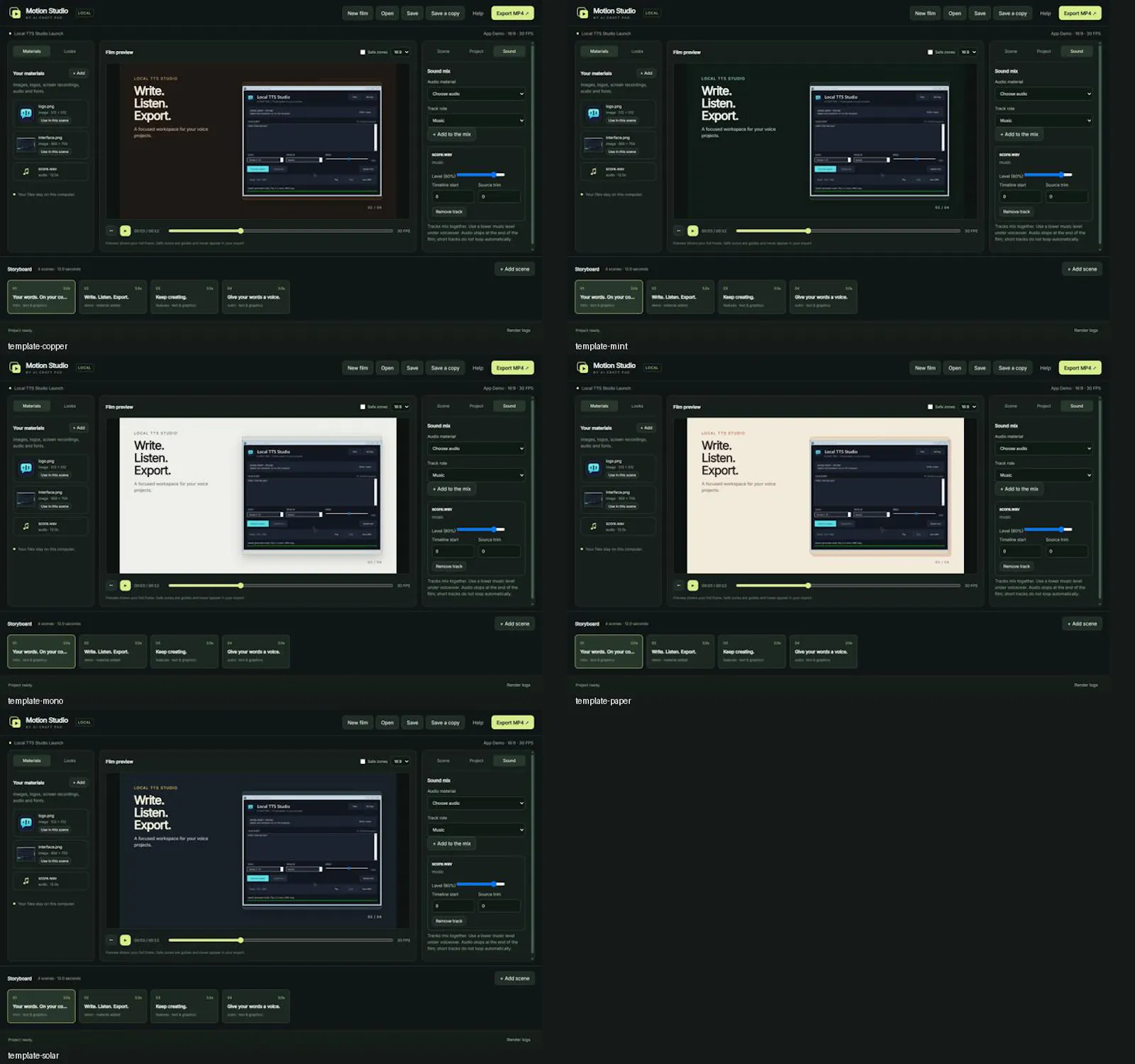The height and width of the screenshot is (1064, 1135).
Task: Open Music track role dropdown in template-mono
Action: (x=477, y=475)
